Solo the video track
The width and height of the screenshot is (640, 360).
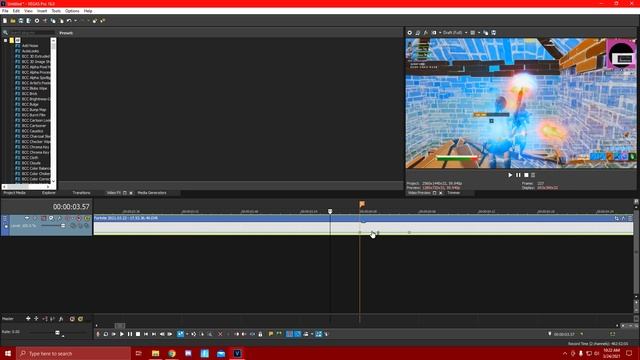point(87,218)
